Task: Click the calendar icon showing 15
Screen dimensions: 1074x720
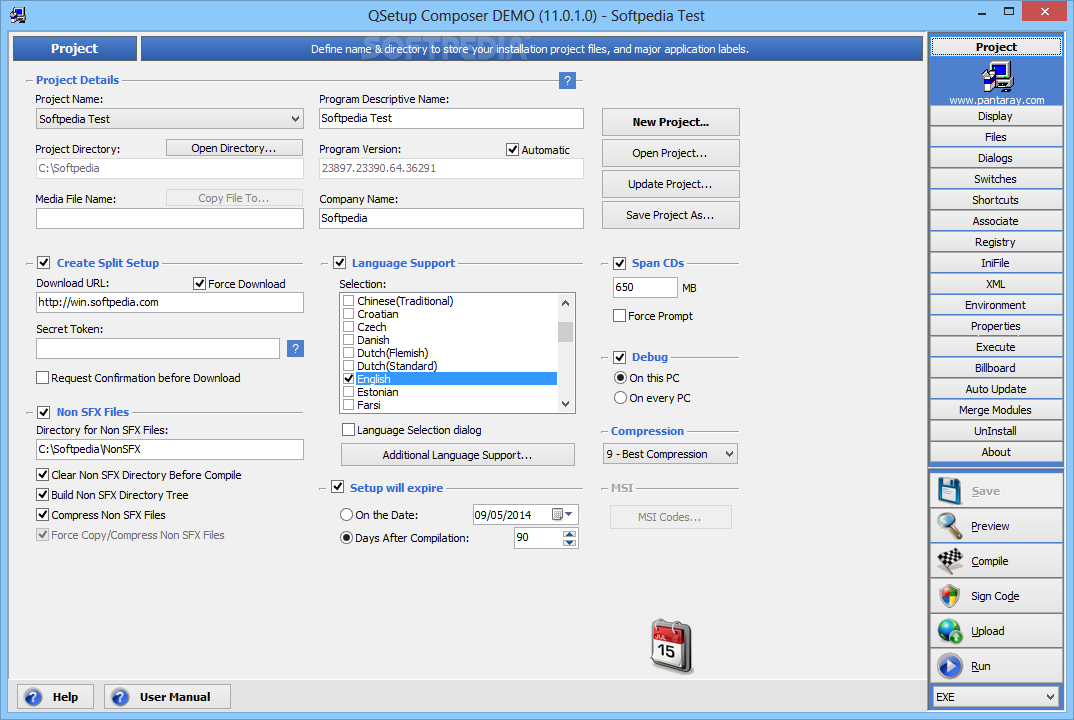Action: tap(671, 646)
